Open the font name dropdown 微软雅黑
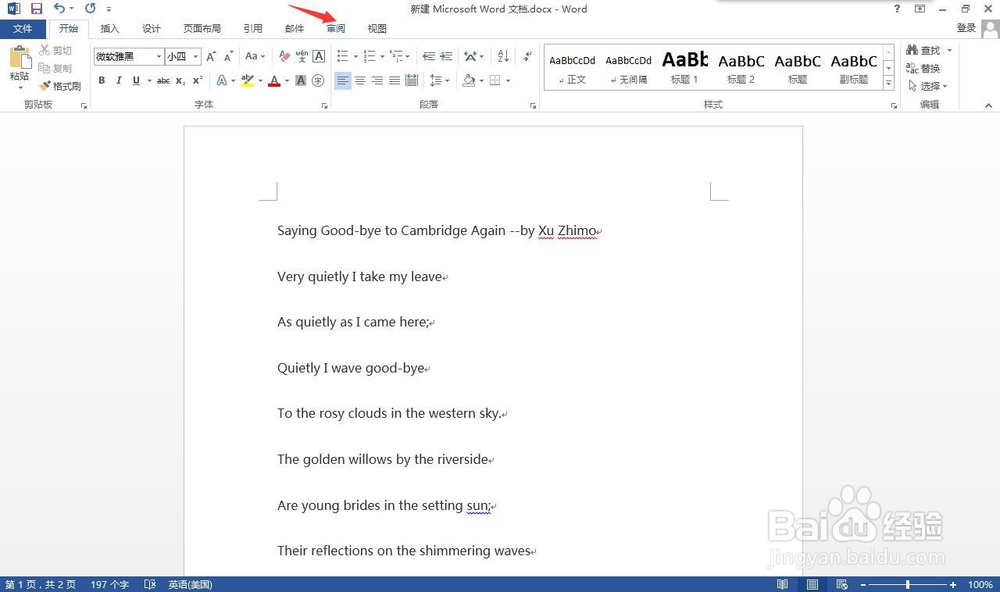The height and width of the screenshot is (592, 1000). [x=159, y=56]
